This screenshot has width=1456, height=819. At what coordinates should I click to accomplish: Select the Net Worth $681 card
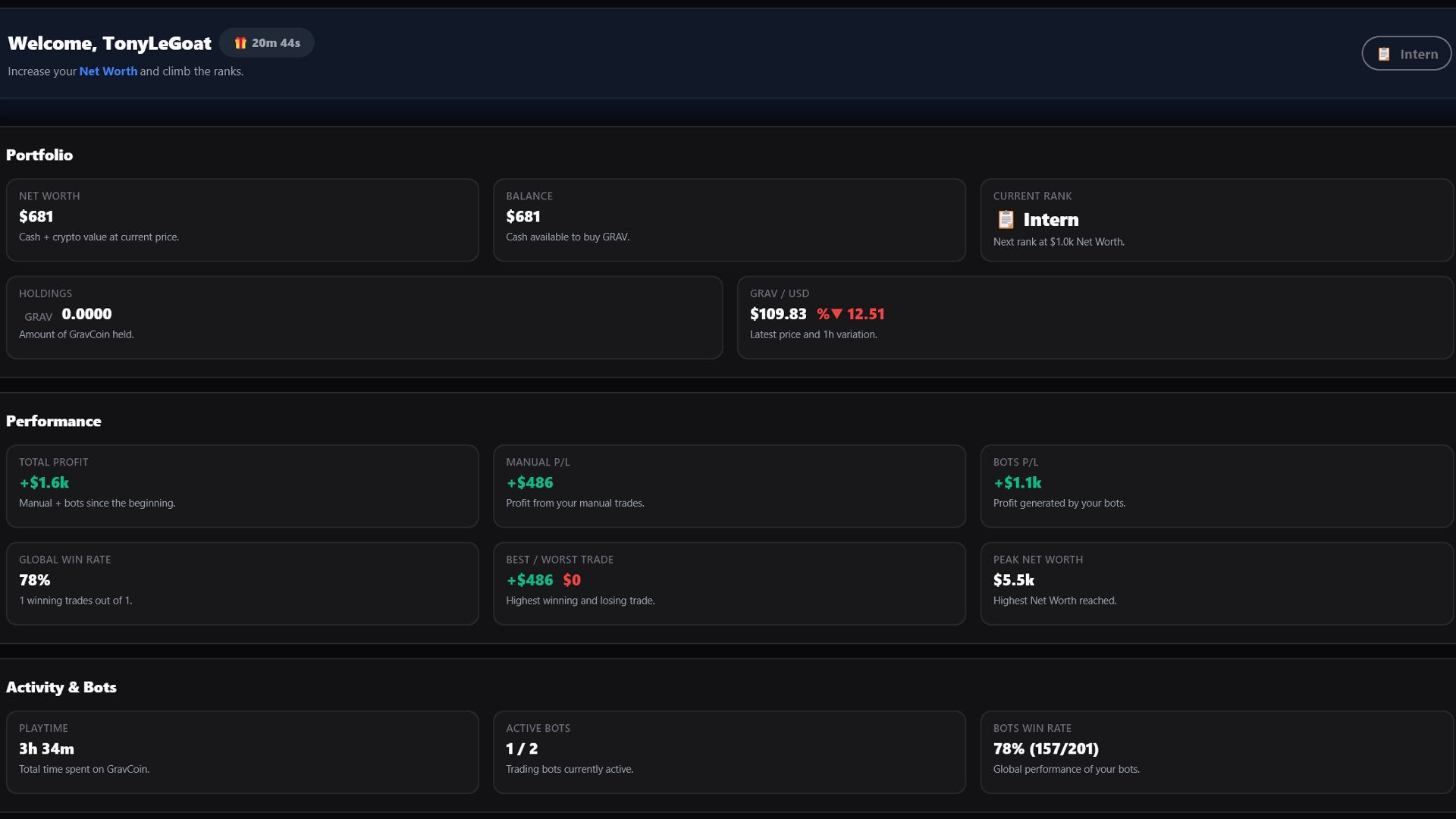(242, 220)
